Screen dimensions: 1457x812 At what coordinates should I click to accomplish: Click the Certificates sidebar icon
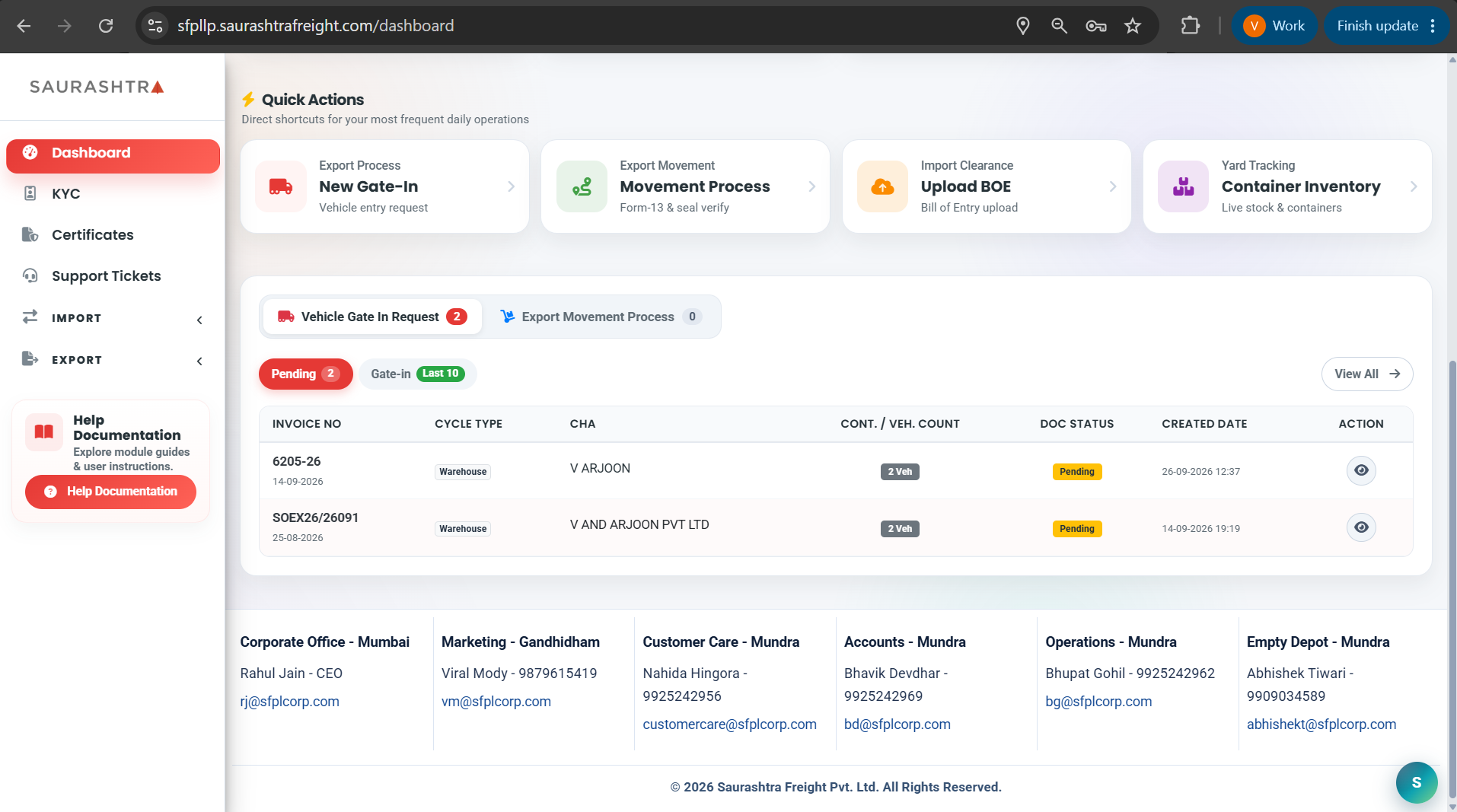coord(30,234)
